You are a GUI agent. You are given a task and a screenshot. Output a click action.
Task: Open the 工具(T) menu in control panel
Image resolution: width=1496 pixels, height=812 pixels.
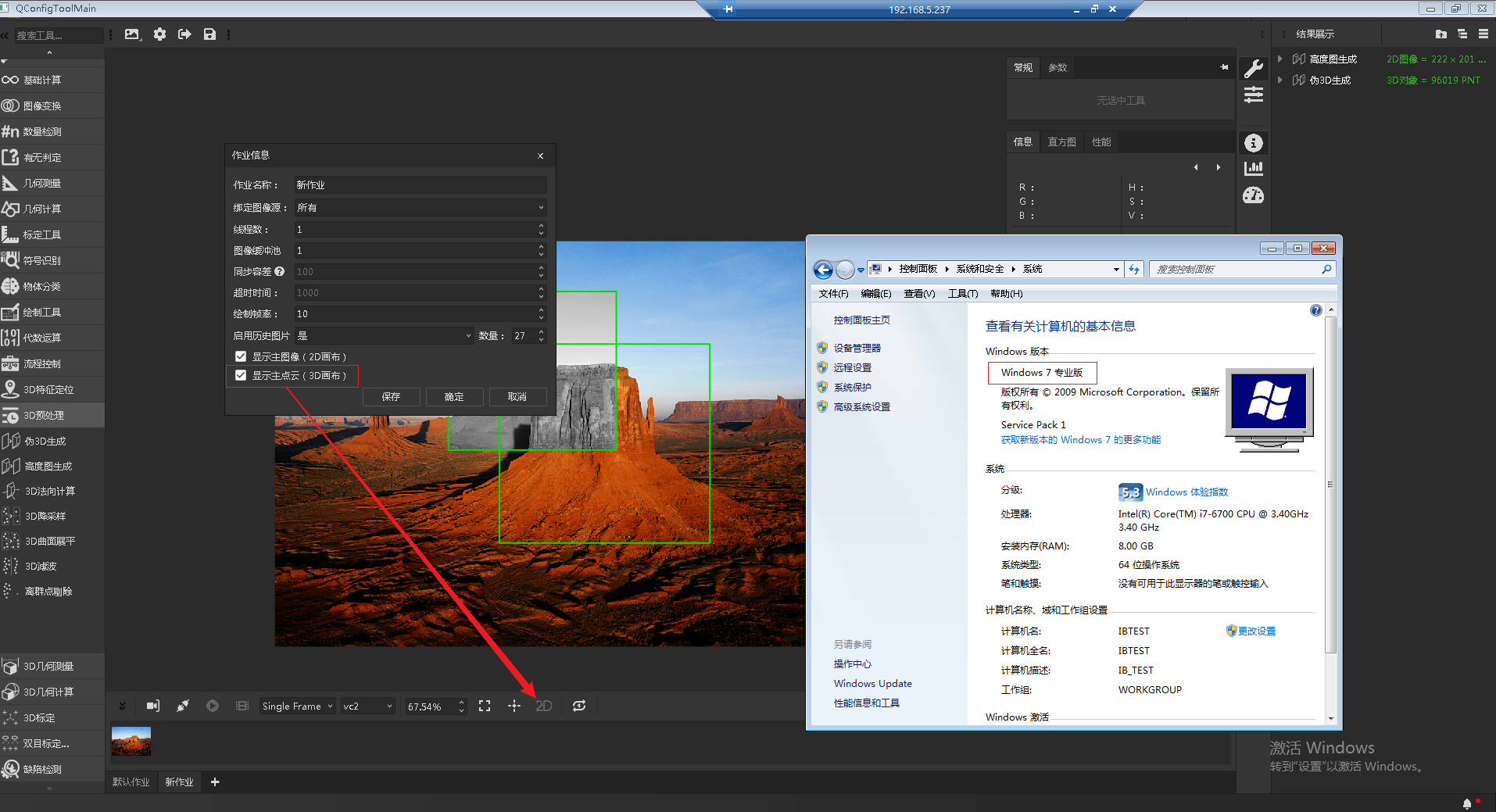click(962, 294)
